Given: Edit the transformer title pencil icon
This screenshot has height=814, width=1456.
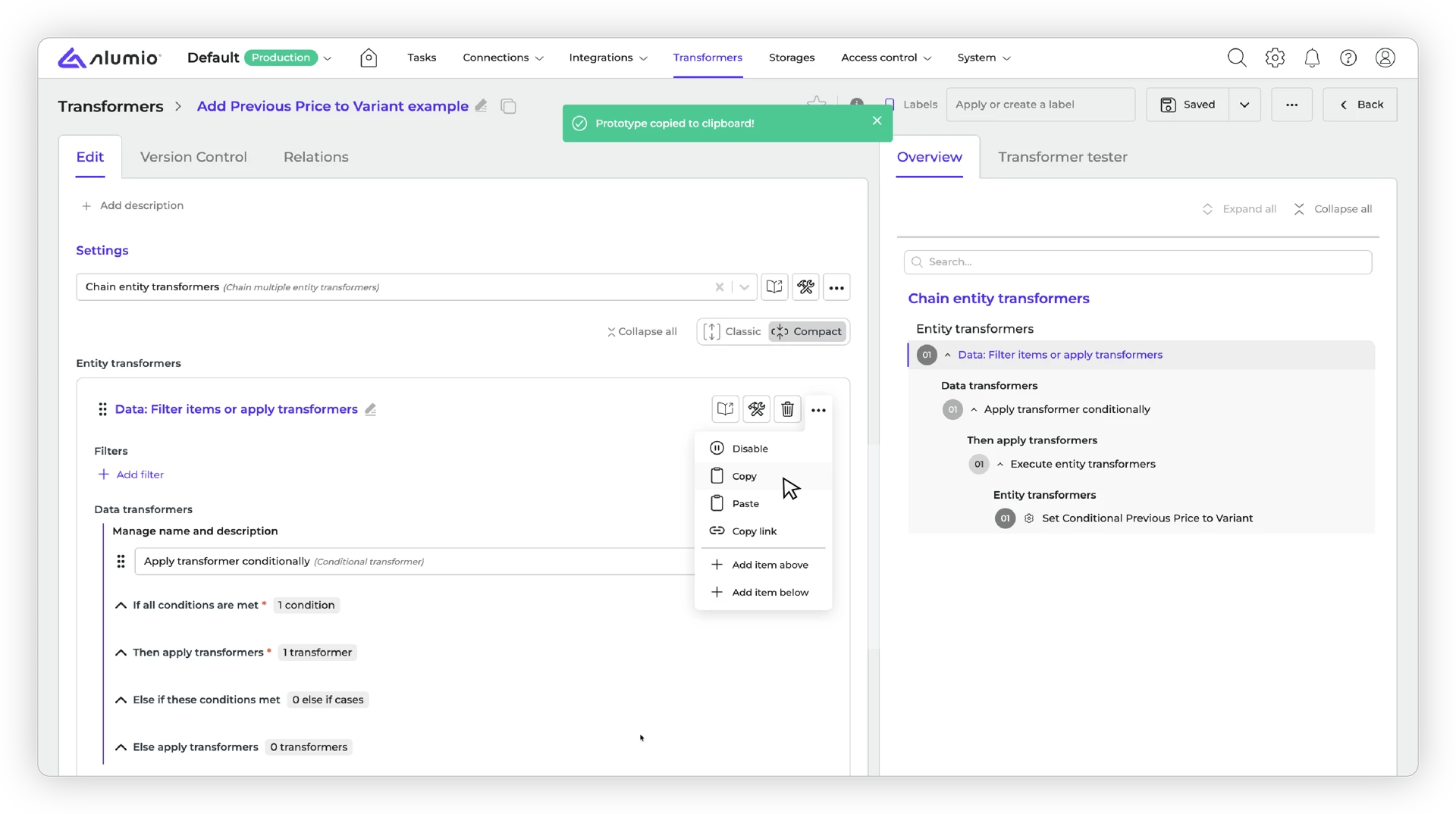Looking at the screenshot, I should [x=482, y=106].
